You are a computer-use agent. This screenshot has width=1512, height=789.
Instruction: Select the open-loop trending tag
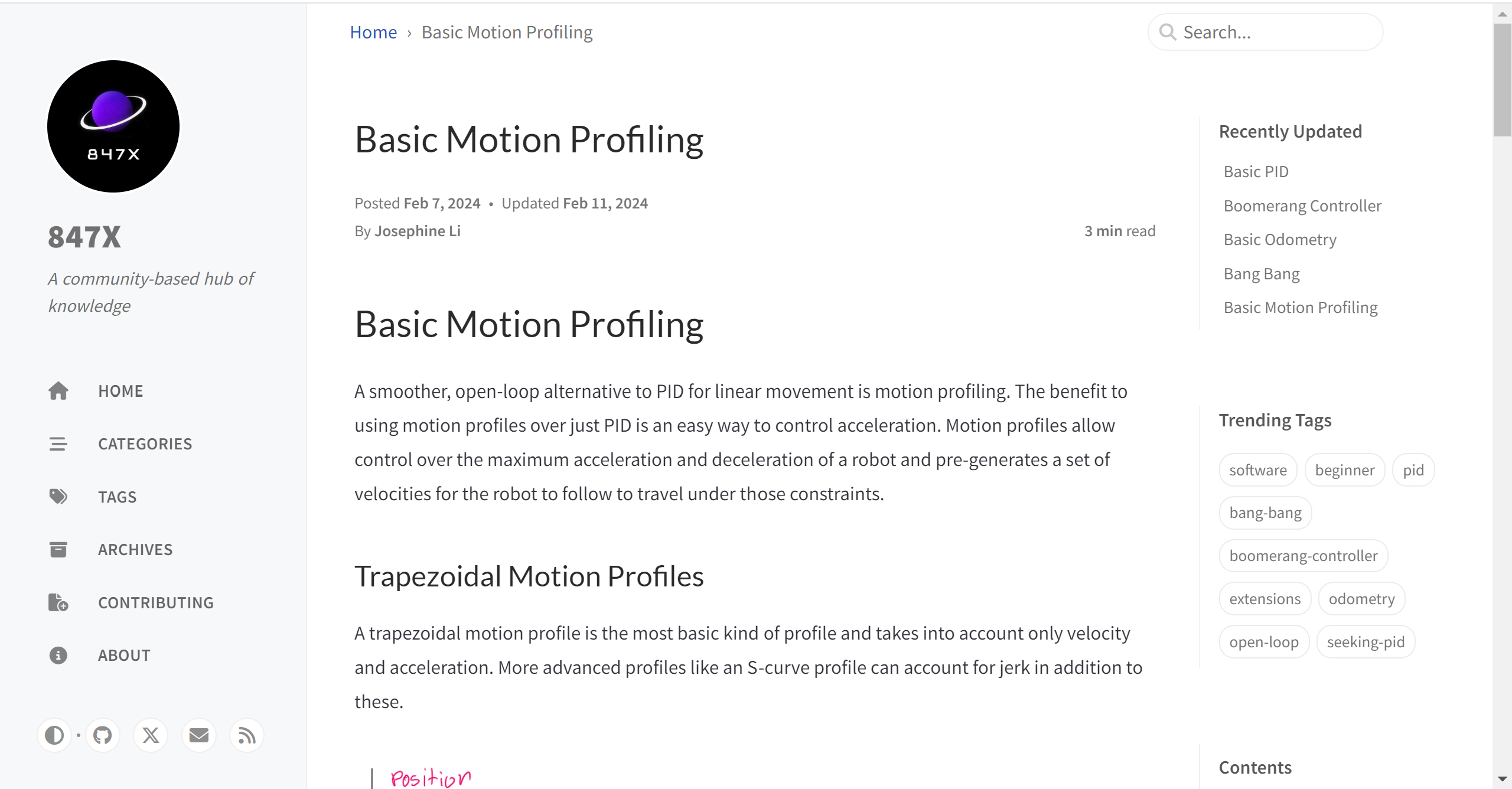click(x=1264, y=642)
